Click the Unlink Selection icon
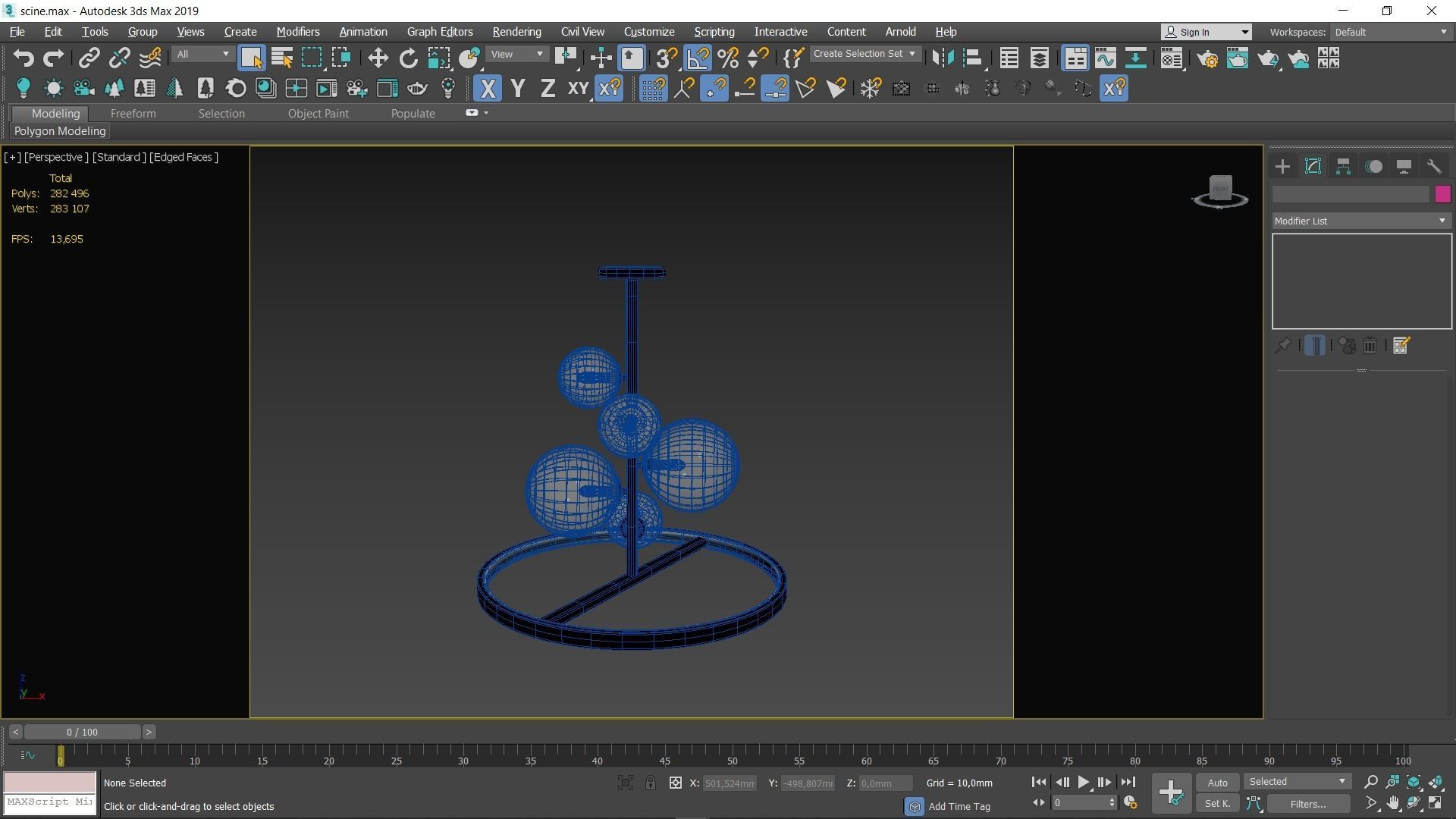Image resolution: width=1456 pixels, height=819 pixels. [x=119, y=58]
